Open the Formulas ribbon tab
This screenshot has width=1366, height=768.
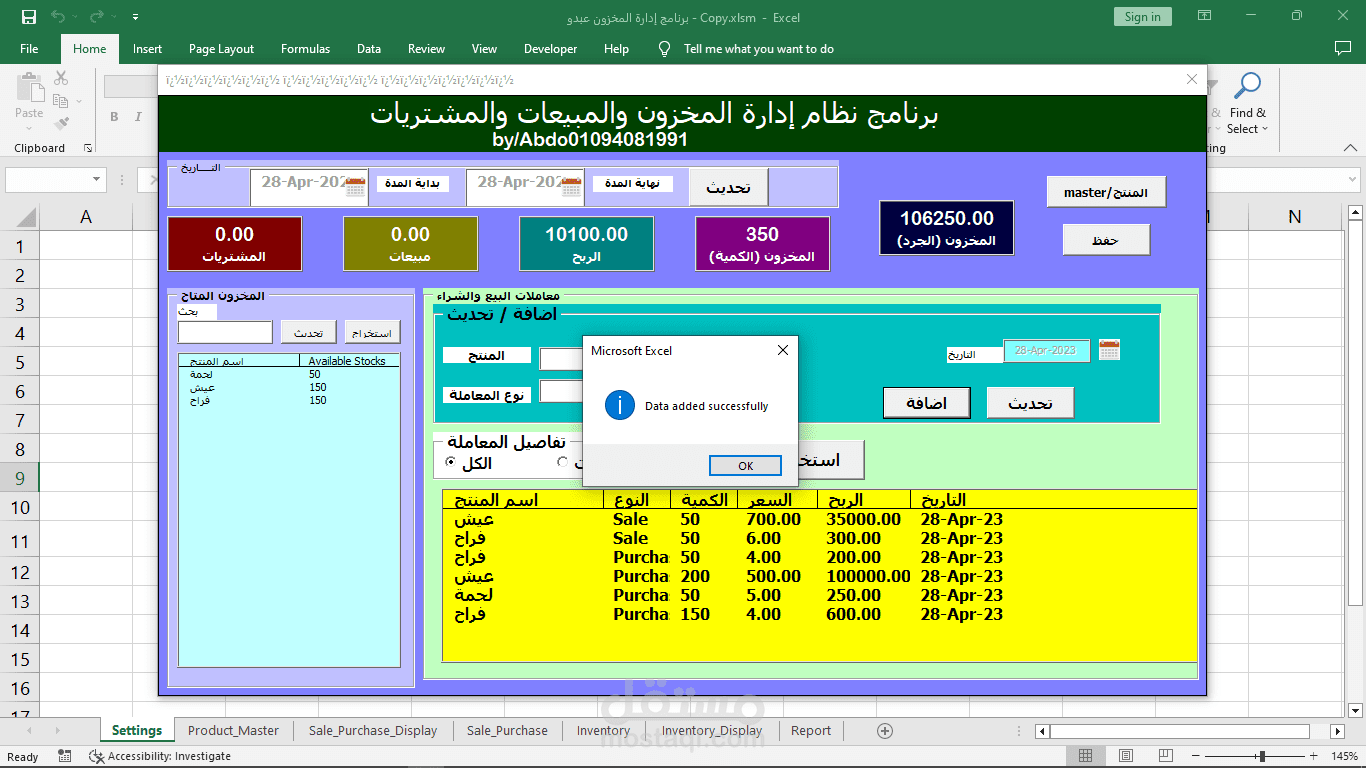(x=305, y=48)
